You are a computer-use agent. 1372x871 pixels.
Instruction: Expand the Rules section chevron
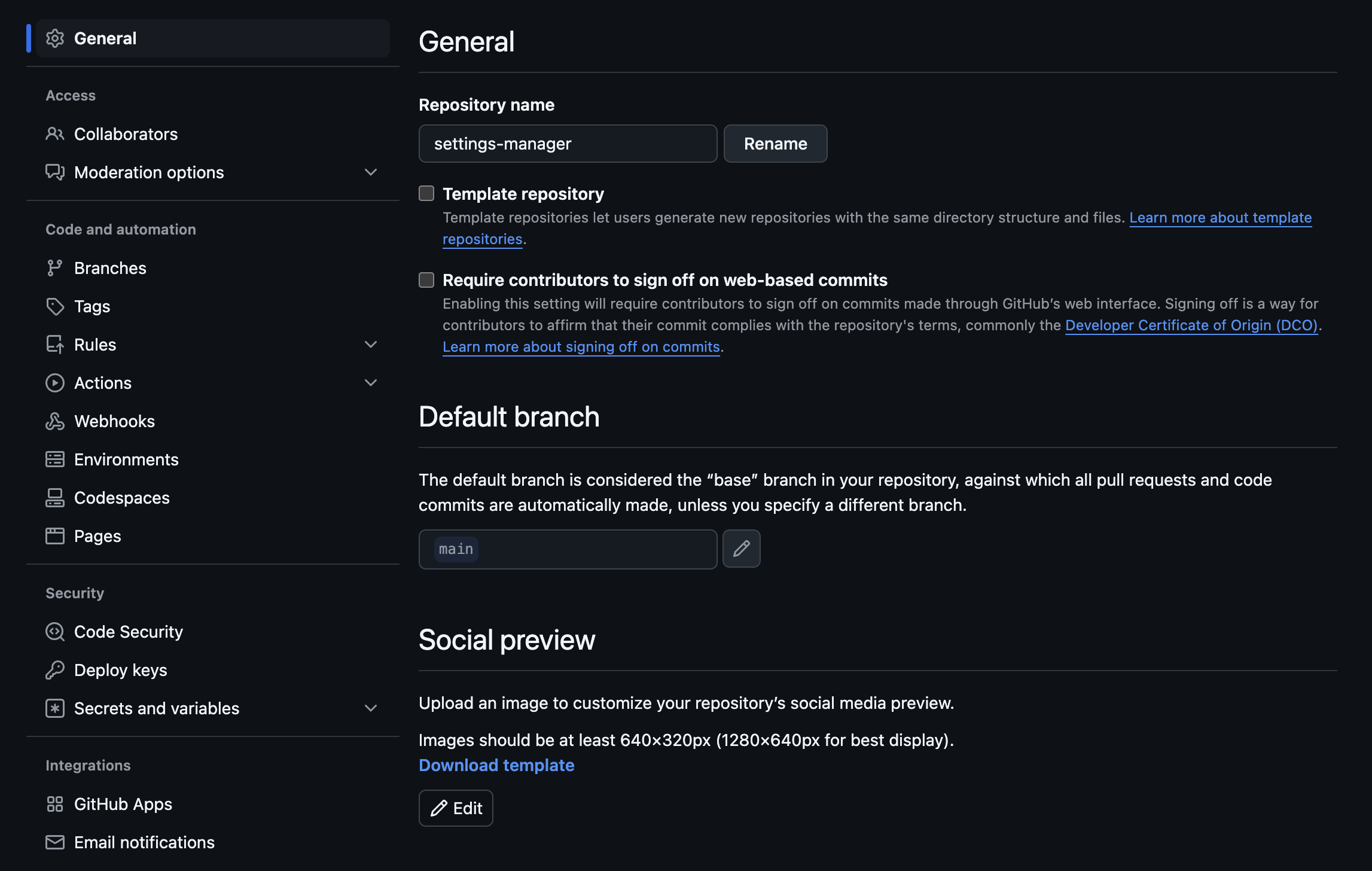tap(370, 345)
